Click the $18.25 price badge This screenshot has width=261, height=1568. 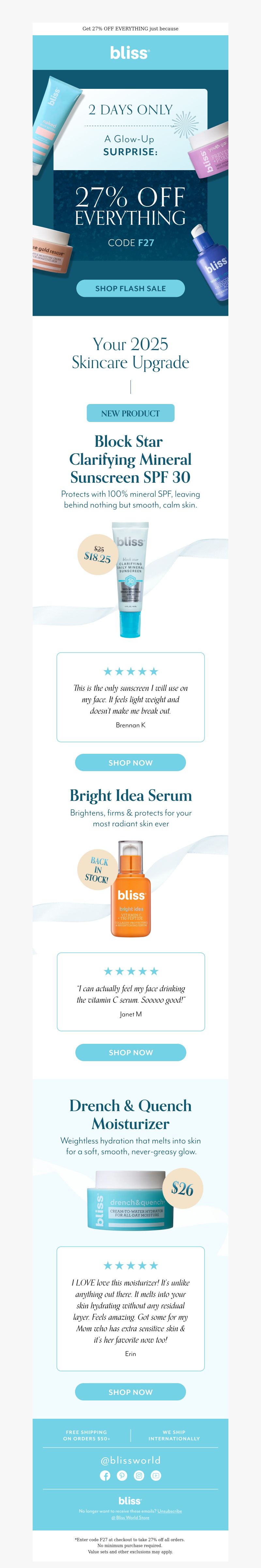click(x=97, y=554)
